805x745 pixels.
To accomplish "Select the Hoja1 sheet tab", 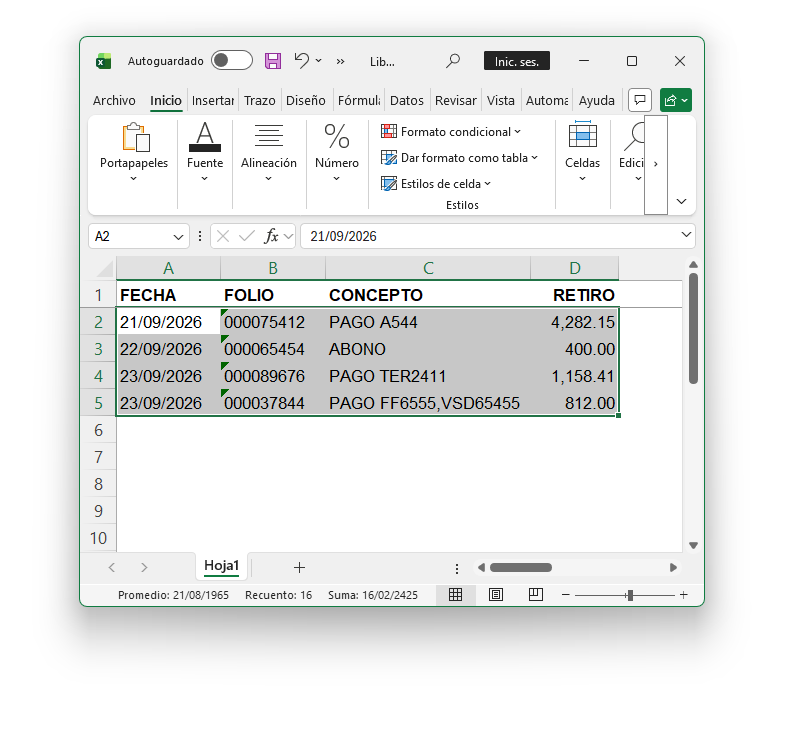I will 222,566.
